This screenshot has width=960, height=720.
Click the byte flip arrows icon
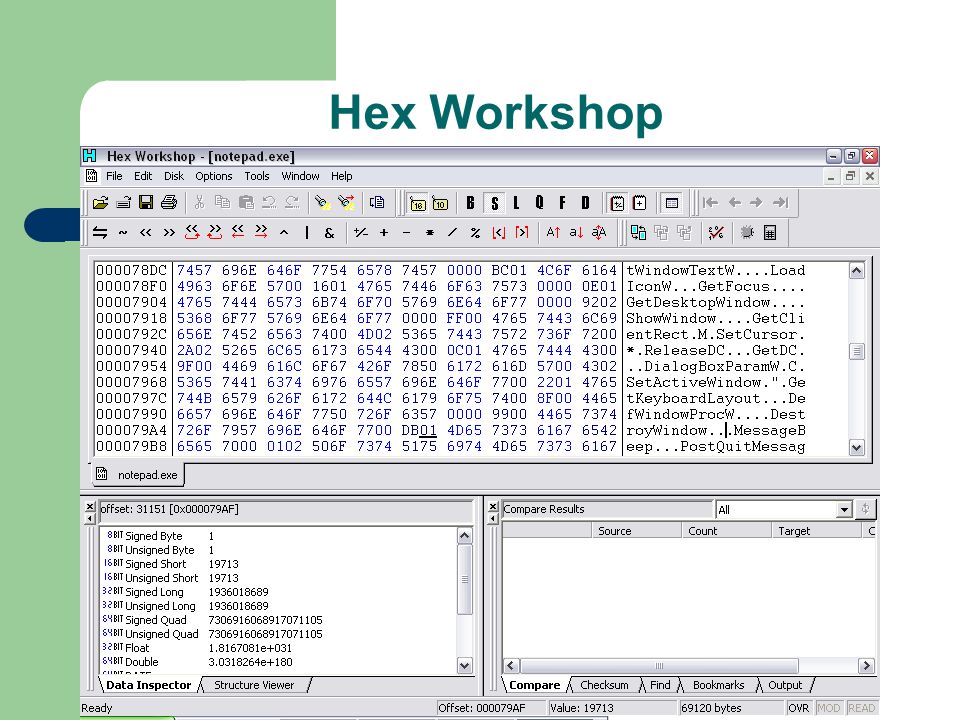click(x=100, y=233)
